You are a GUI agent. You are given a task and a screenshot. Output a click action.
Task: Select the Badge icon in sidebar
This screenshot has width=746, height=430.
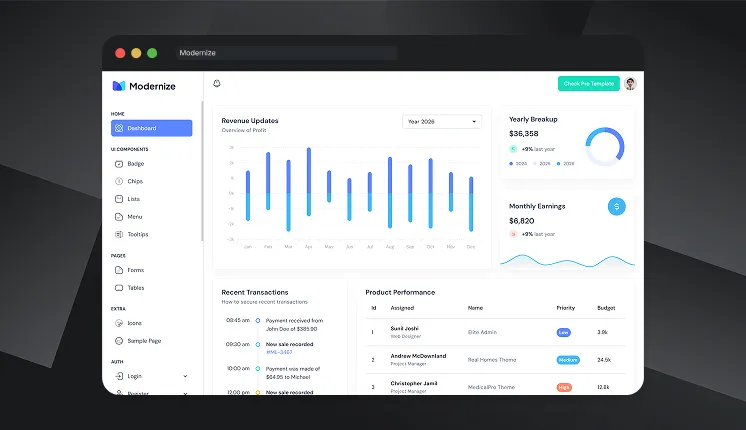tap(119, 163)
